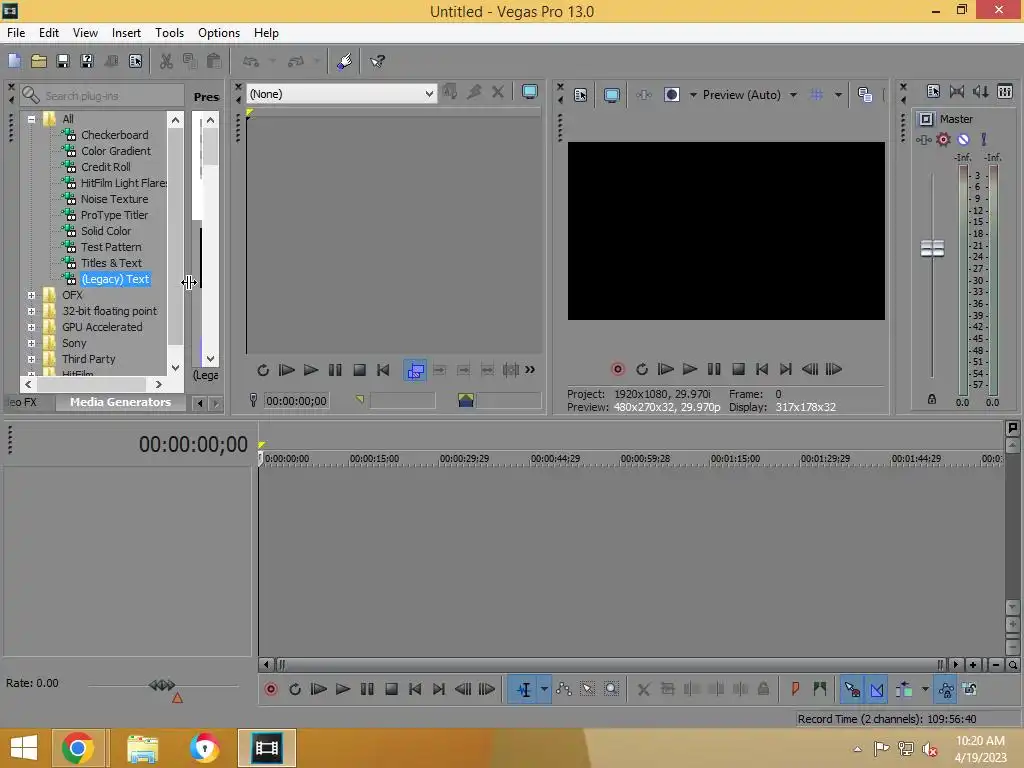
Task: Open the Edit menu
Action: 49,33
